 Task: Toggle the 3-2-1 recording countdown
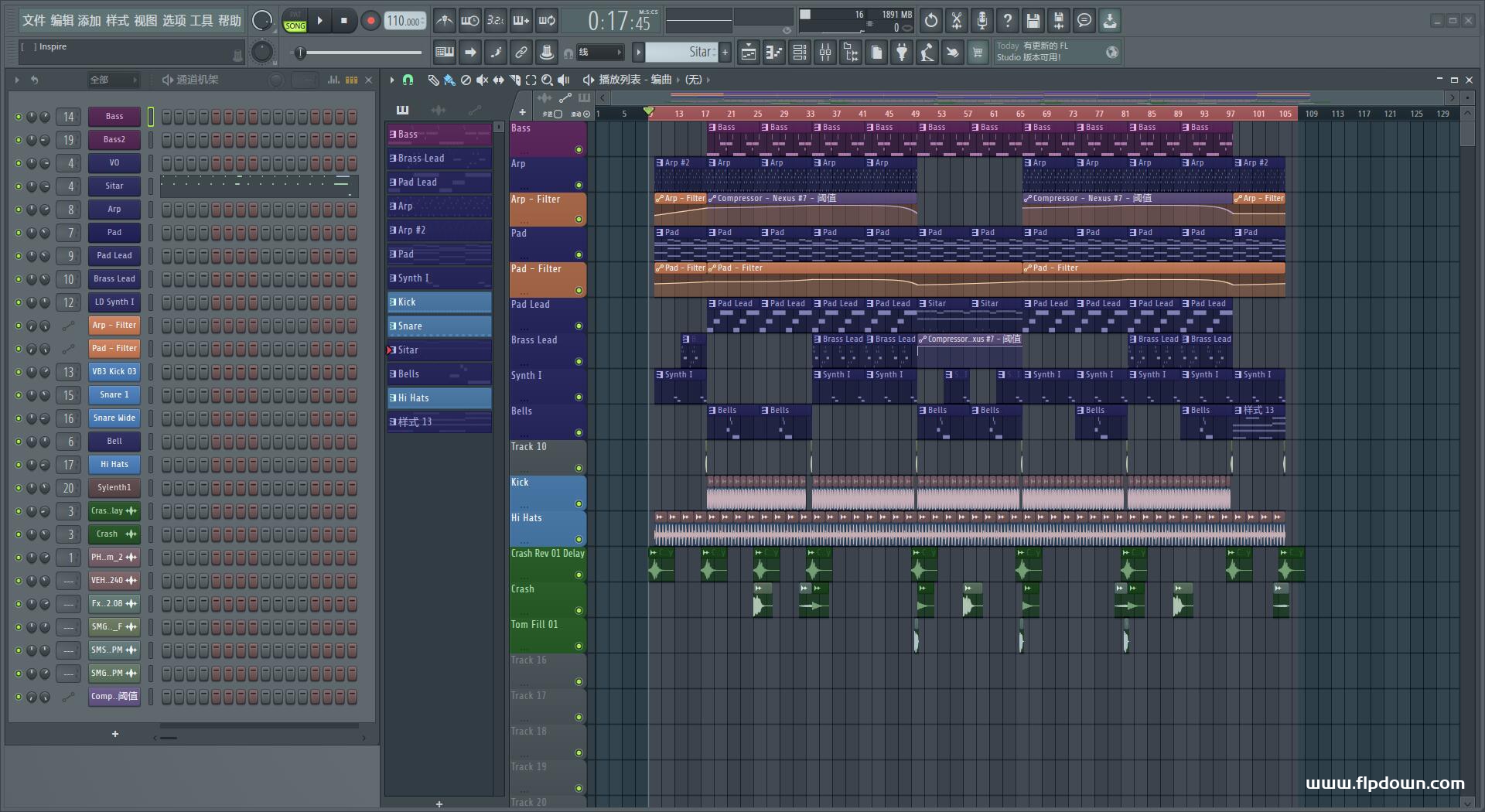[x=495, y=21]
